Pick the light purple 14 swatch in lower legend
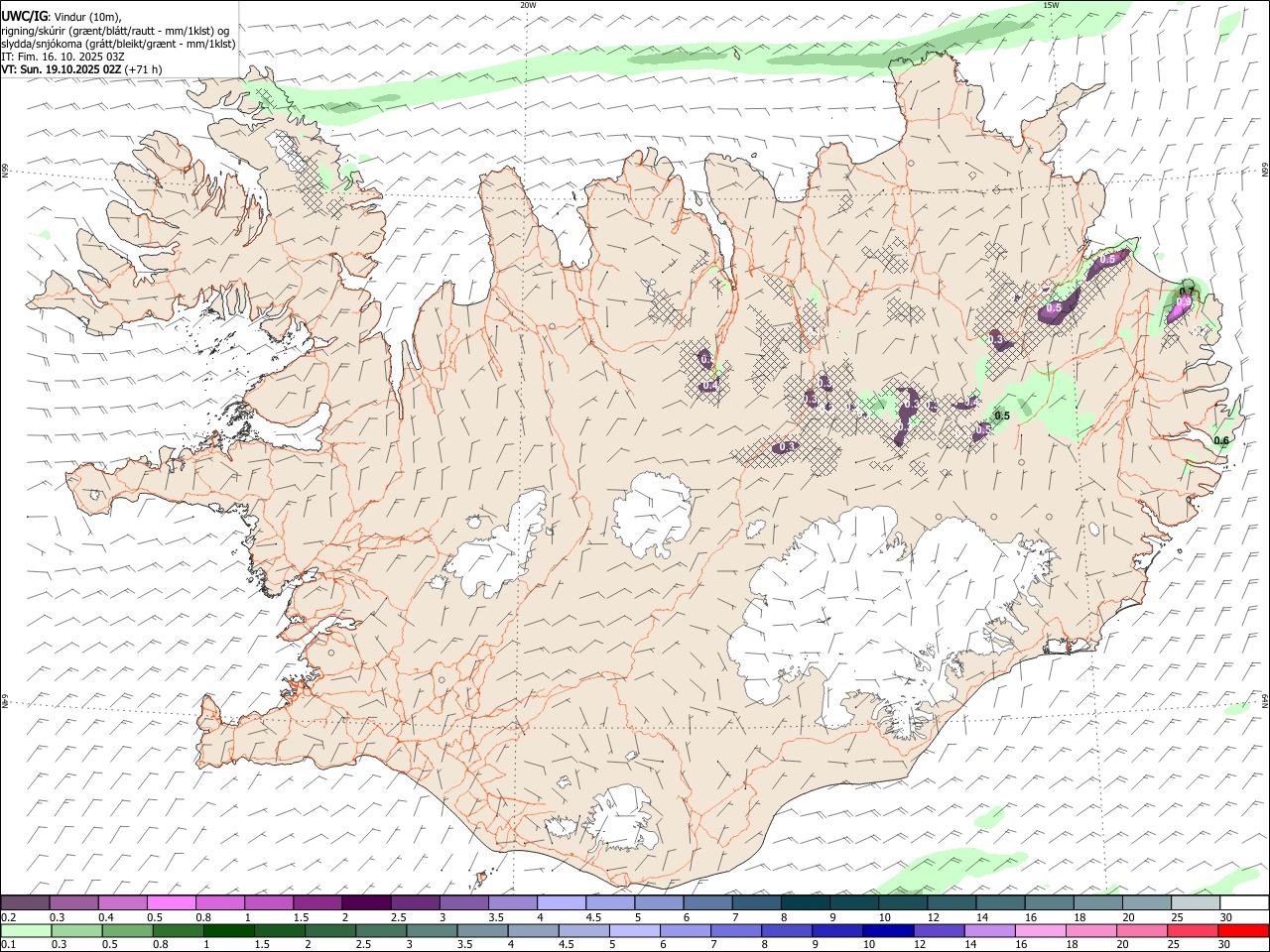 (x=988, y=930)
